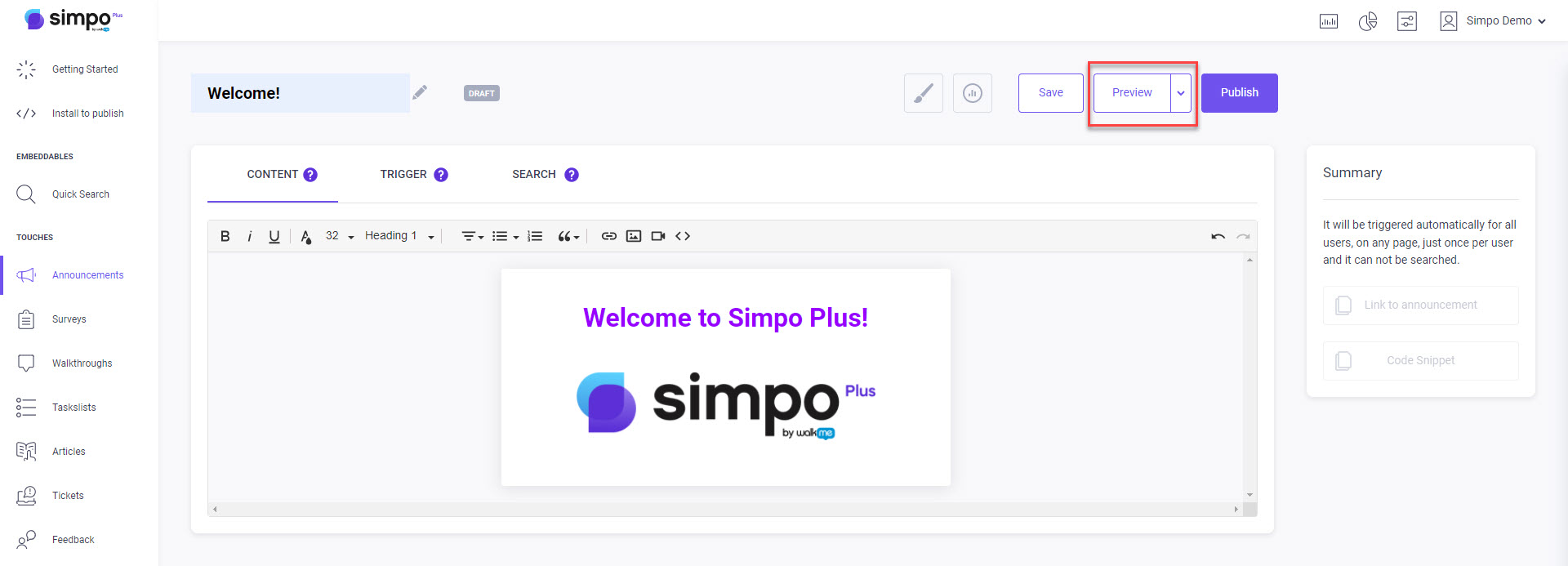The width and height of the screenshot is (1568, 566).
Task: Switch to the SEARCH tab
Action: coord(546,175)
